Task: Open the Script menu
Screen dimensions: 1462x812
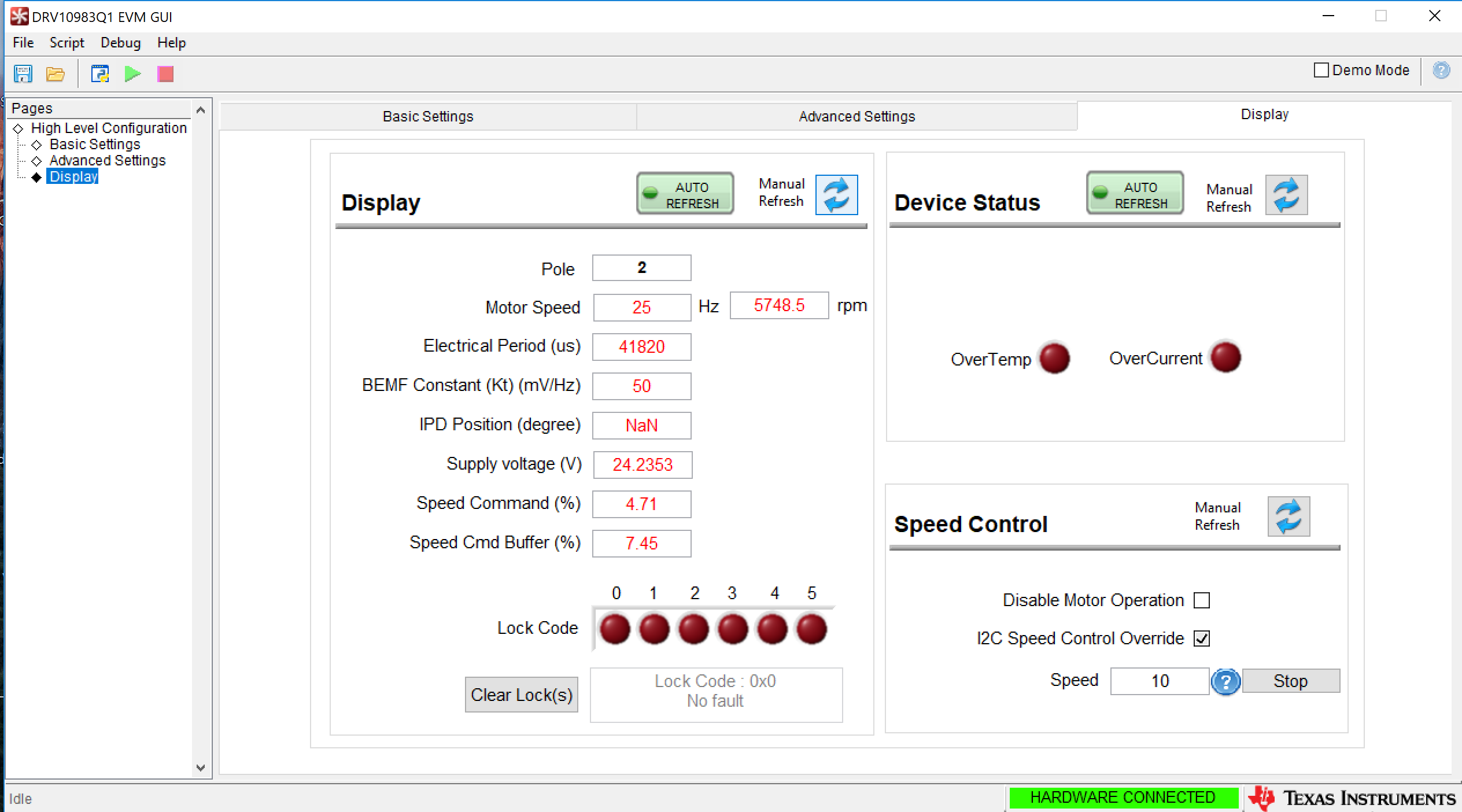Action: [x=67, y=43]
